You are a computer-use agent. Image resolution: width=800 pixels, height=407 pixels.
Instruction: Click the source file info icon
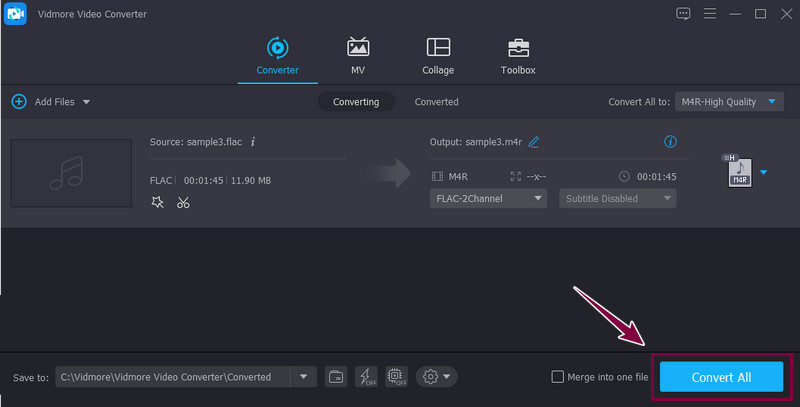(x=253, y=142)
